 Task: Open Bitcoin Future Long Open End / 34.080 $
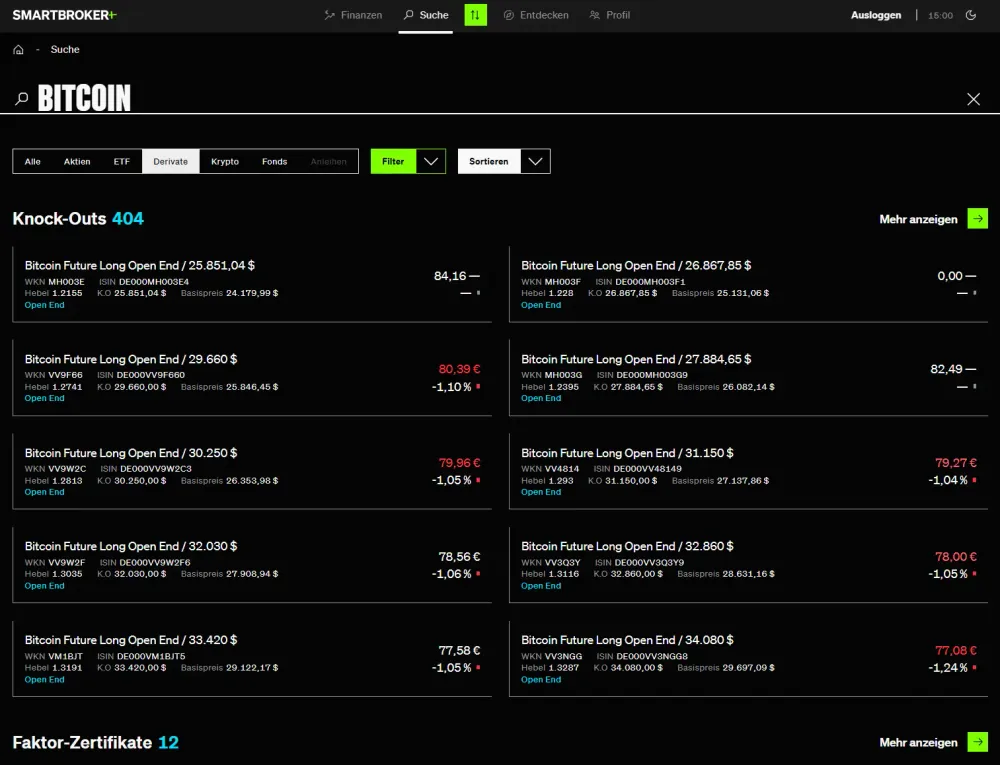tap(748, 659)
